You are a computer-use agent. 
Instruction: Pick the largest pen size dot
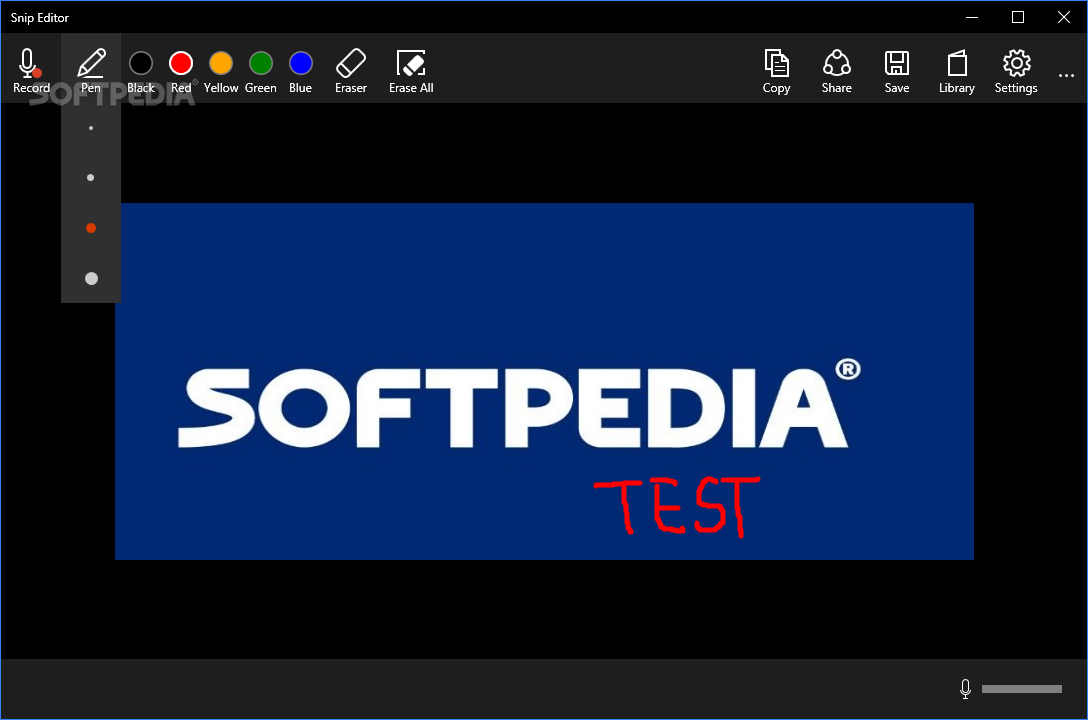tap(91, 278)
